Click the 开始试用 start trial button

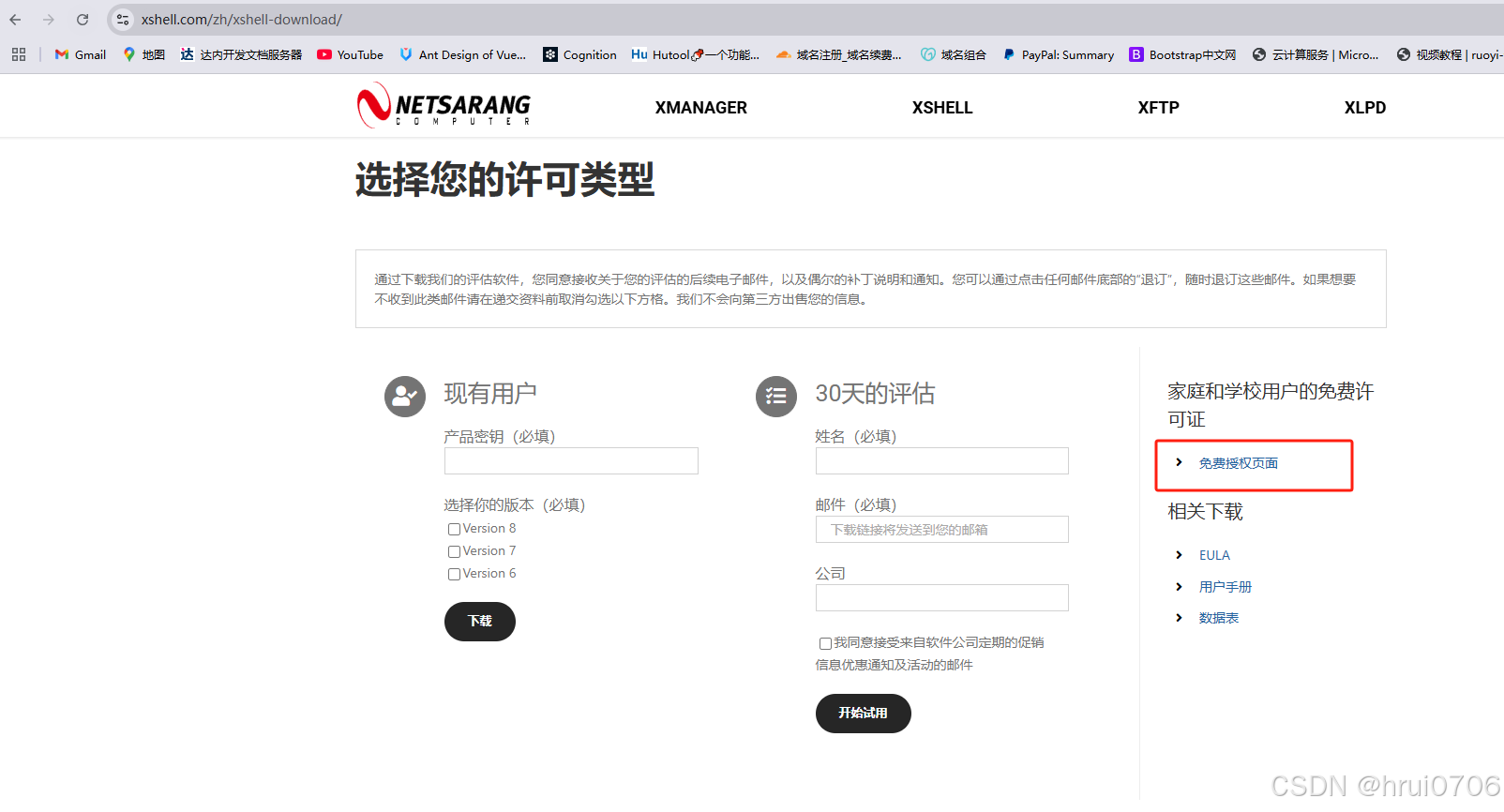864,714
